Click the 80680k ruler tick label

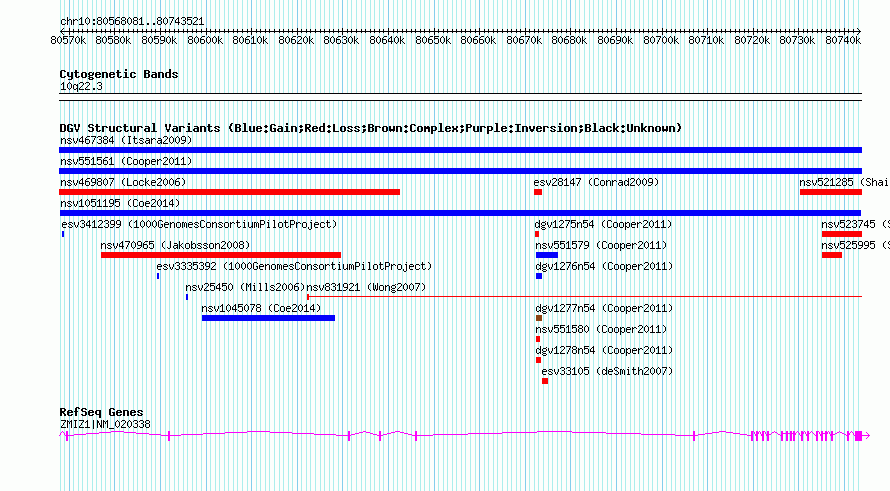click(x=569, y=40)
